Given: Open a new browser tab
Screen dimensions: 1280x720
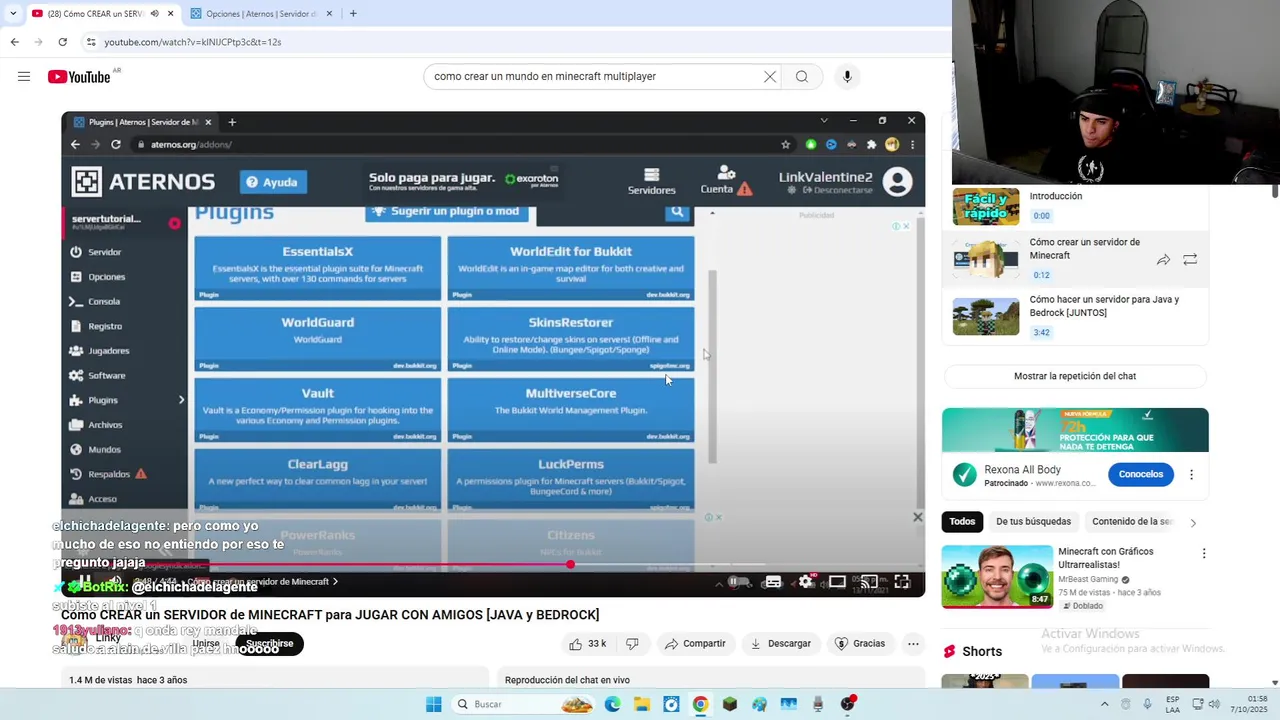Looking at the screenshot, I should 353,14.
